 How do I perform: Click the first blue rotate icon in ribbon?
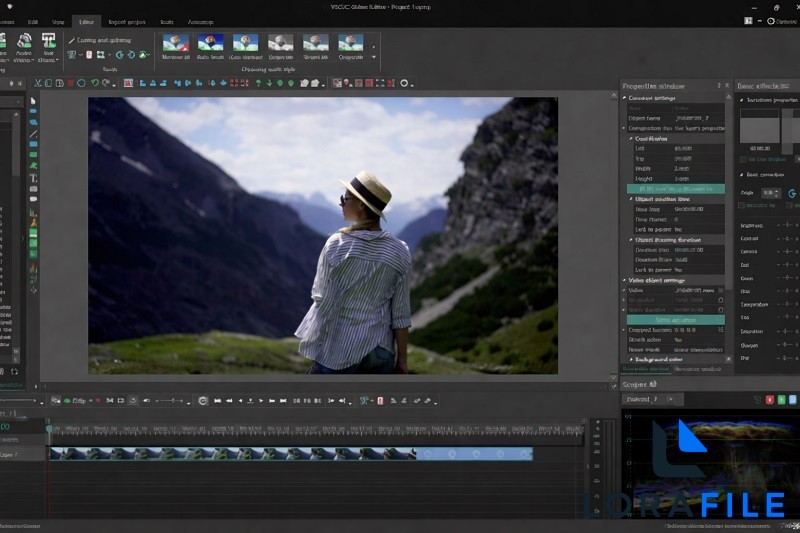pos(119,55)
